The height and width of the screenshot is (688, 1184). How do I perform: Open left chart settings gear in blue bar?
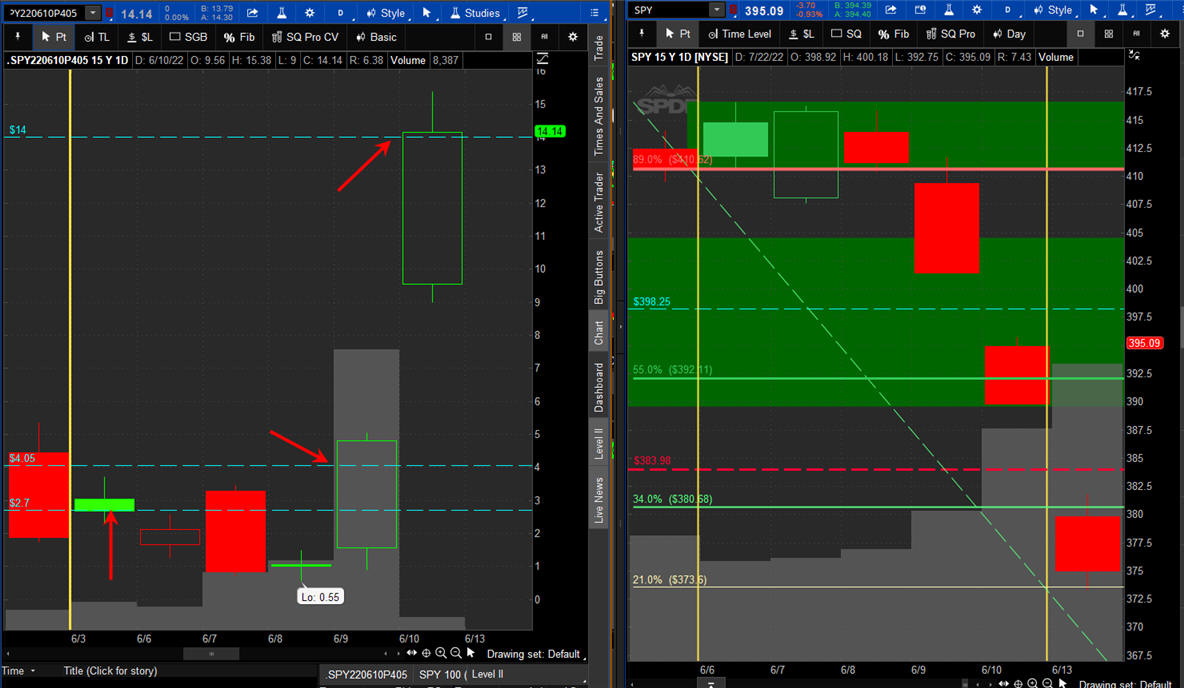point(310,13)
